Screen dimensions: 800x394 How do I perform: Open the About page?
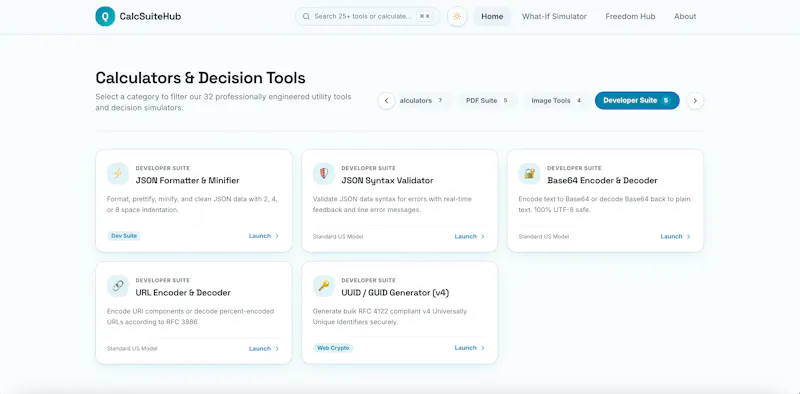(x=685, y=16)
